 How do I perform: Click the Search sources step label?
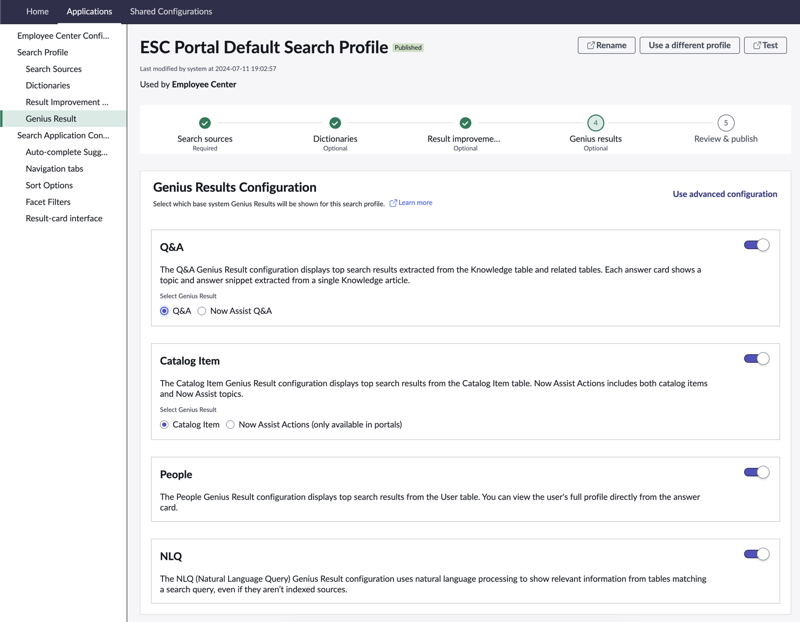(x=205, y=139)
